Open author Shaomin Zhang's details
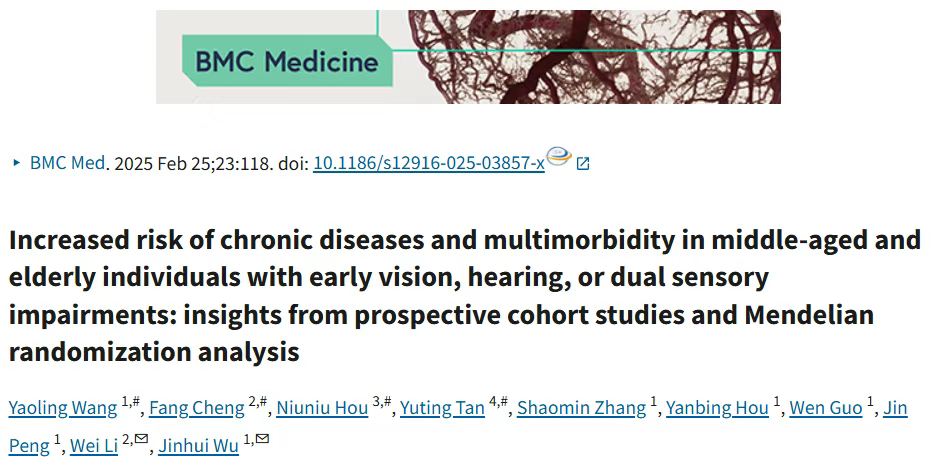932x469 pixels. tap(581, 408)
